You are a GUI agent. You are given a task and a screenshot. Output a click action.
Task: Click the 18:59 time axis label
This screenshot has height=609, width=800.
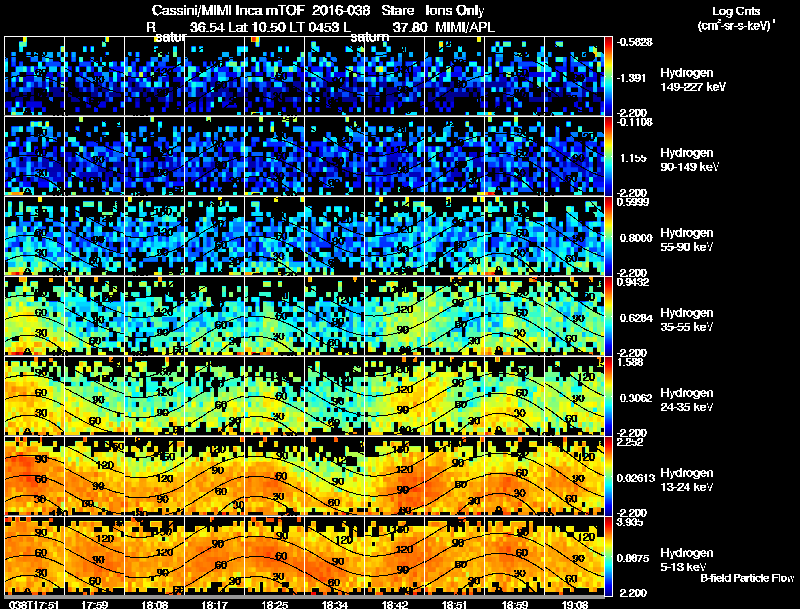tap(515, 604)
